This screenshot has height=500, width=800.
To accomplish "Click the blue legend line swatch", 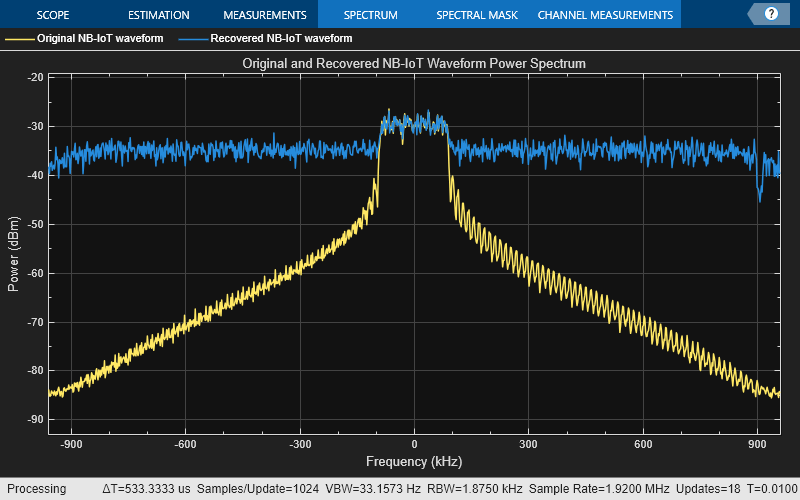I will click(193, 39).
